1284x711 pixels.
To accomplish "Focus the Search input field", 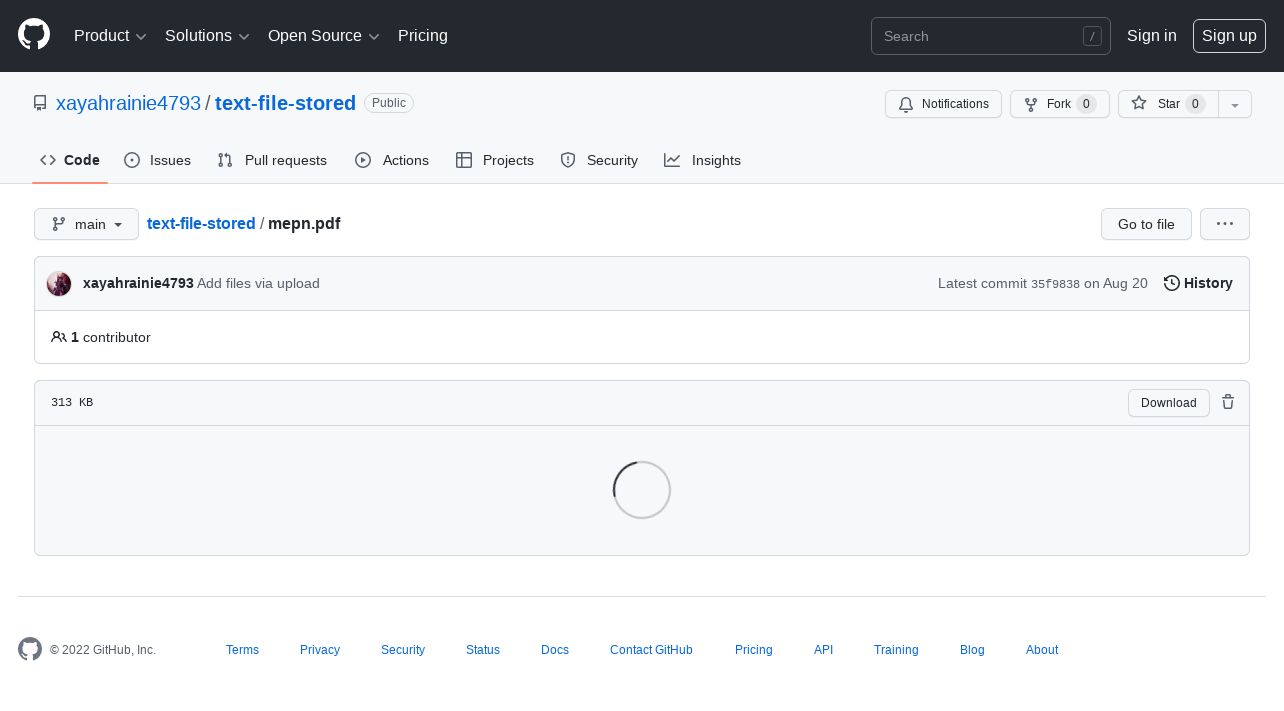I will pos(991,36).
